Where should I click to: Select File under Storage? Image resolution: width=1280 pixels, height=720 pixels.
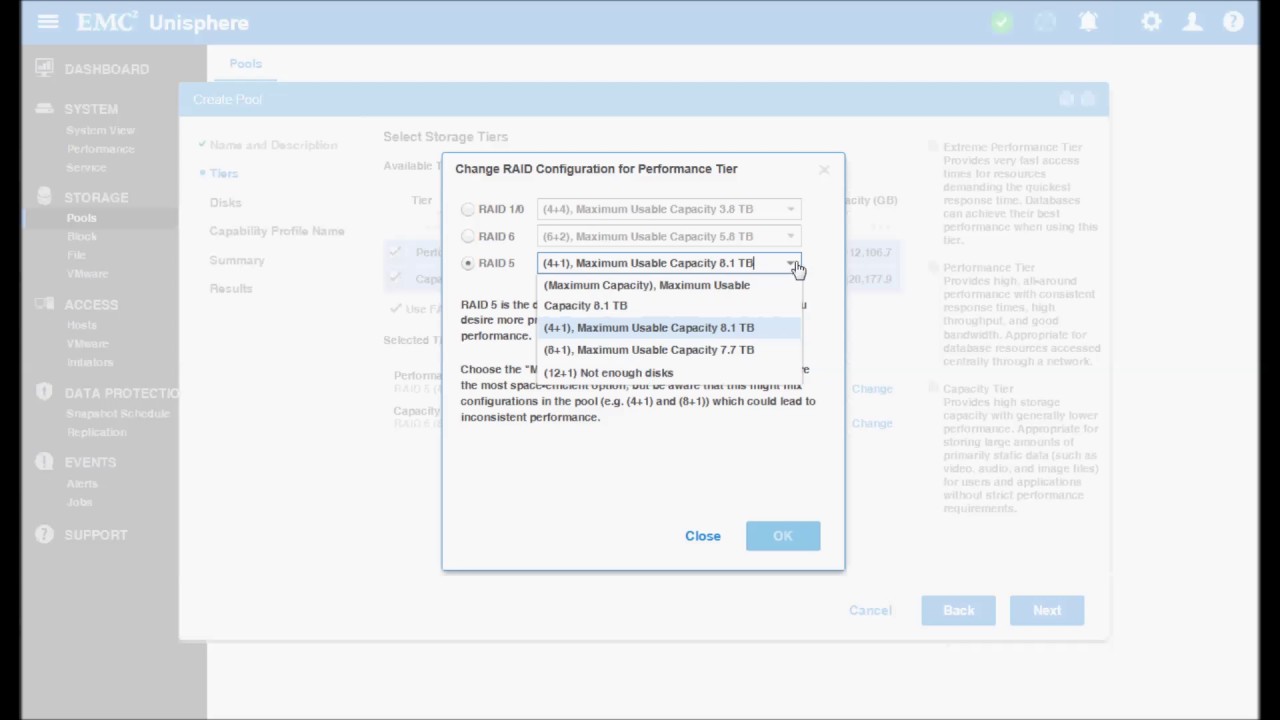point(76,255)
